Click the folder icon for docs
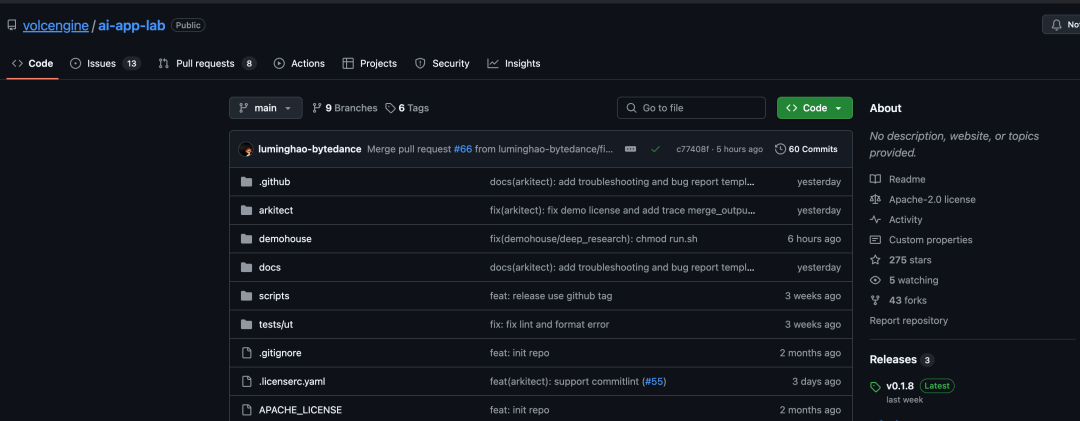The width and height of the screenshot is (1080, 421). (x=247, y=267)
